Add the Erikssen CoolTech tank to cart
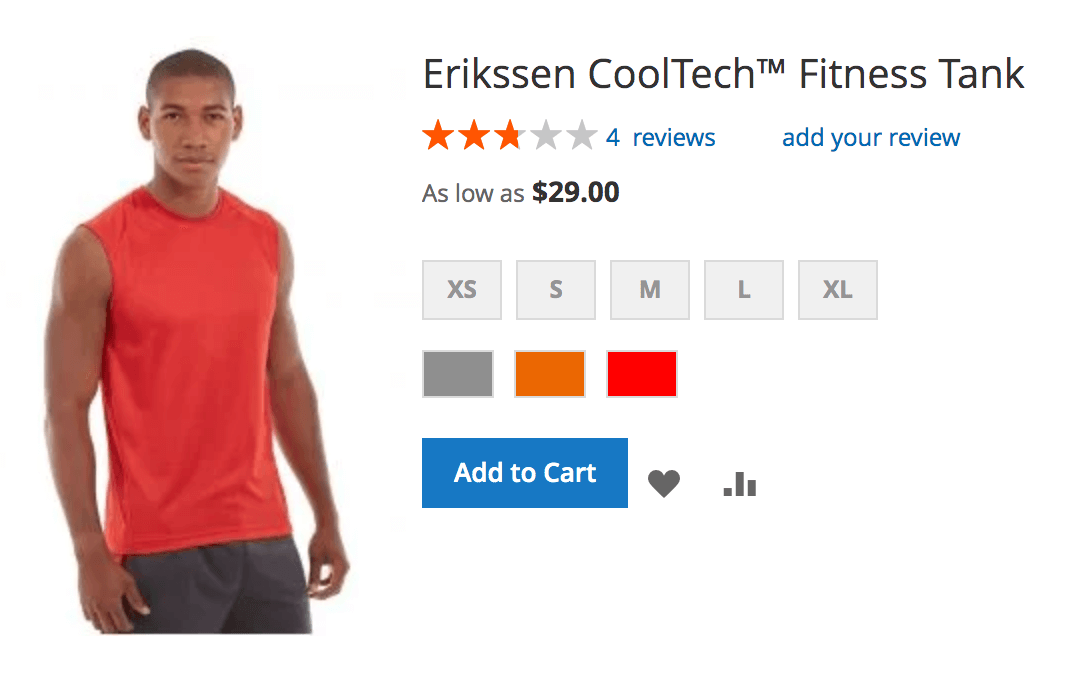The height and width of the screenshot is (678, 1082). tap(524, 472)
